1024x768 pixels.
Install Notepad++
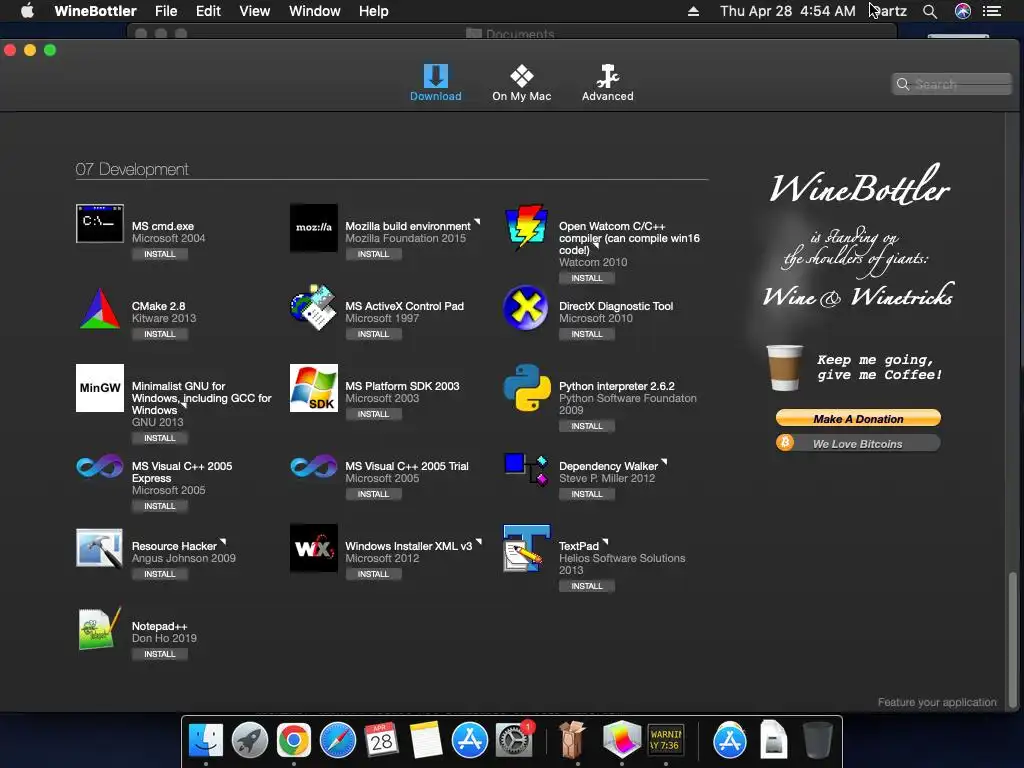tap(159, 654)
